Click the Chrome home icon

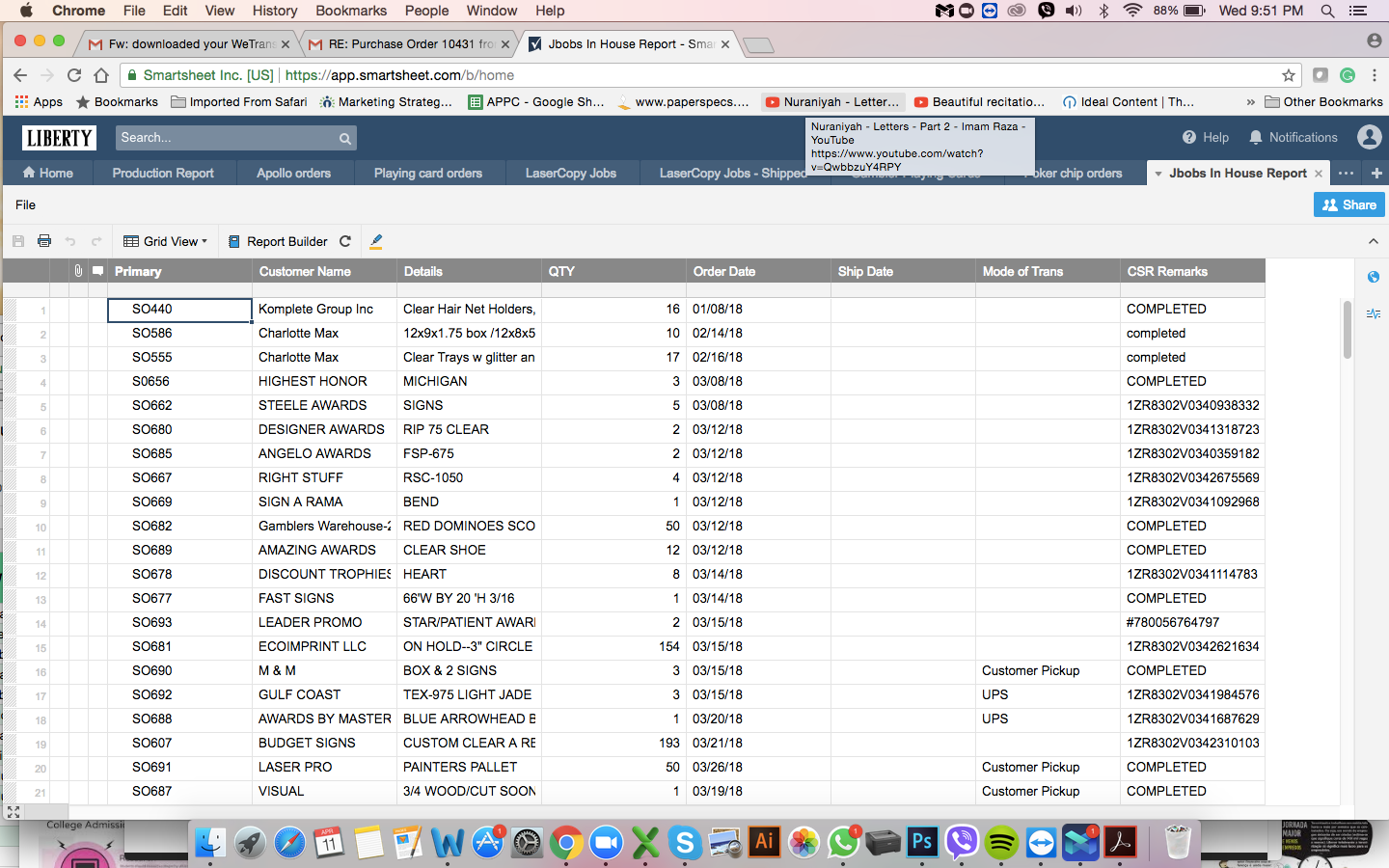pyautogui.click(x=101, y=75)
